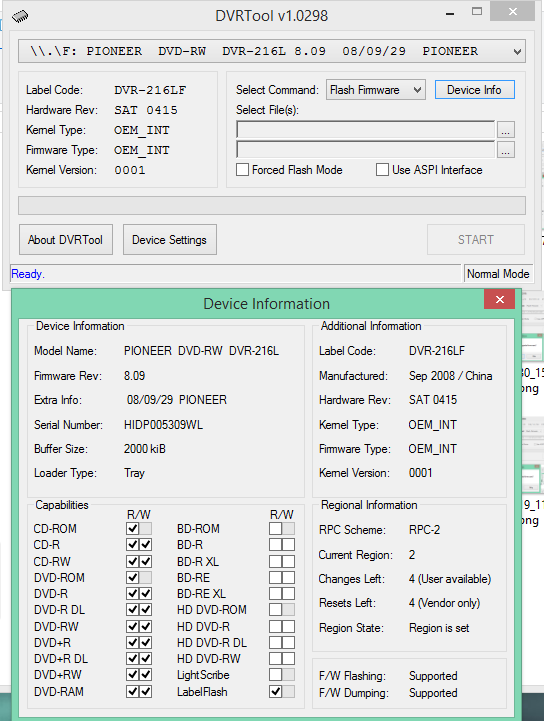
Task: Toggle DVD-R write checkbox
Action: [x=146, y=594]
